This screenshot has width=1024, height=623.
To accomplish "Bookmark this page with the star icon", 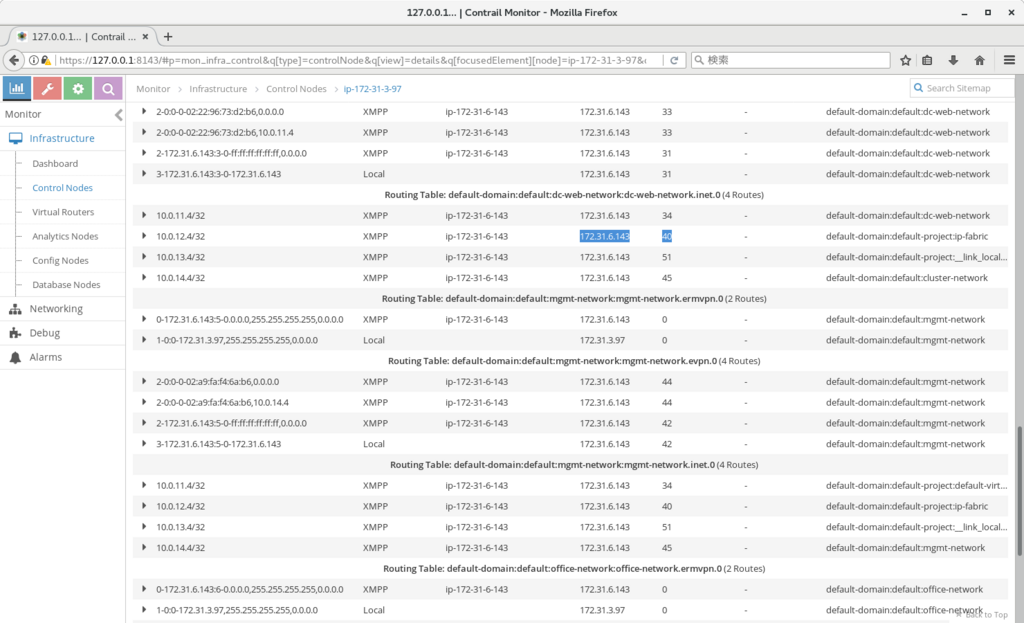I will pyautogui.click(x=905, y=60).
